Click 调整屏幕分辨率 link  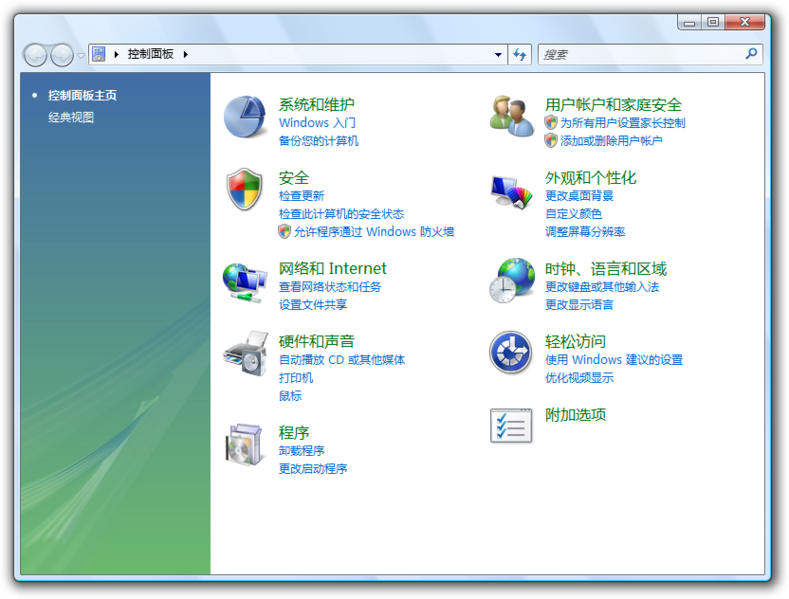585,232
